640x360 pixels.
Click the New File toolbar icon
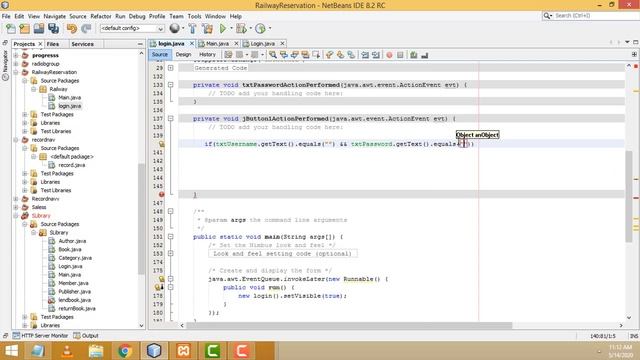coord(11,29)
